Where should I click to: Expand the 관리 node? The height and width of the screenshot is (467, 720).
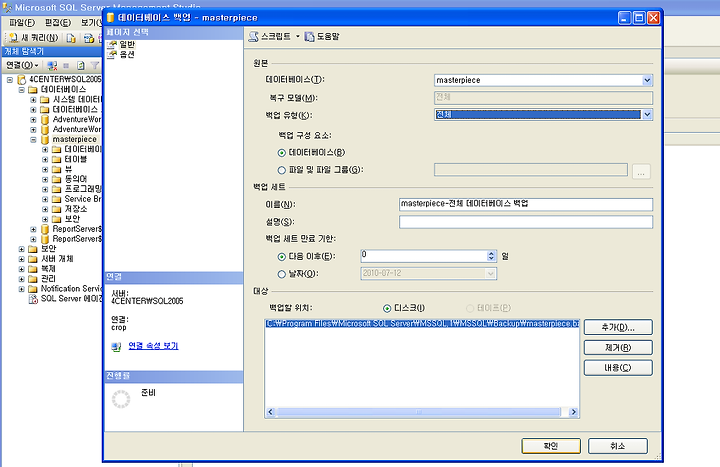[22, 279]
